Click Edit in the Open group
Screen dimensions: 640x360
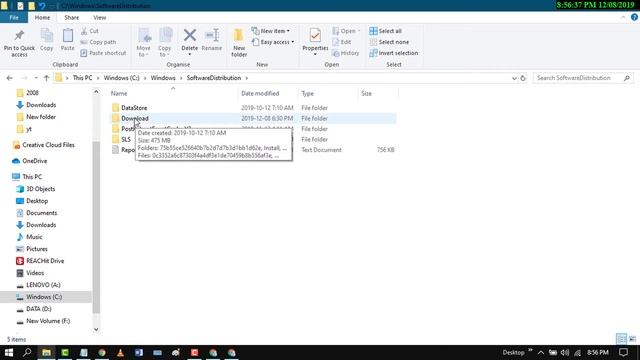click(x=342, y=42)
